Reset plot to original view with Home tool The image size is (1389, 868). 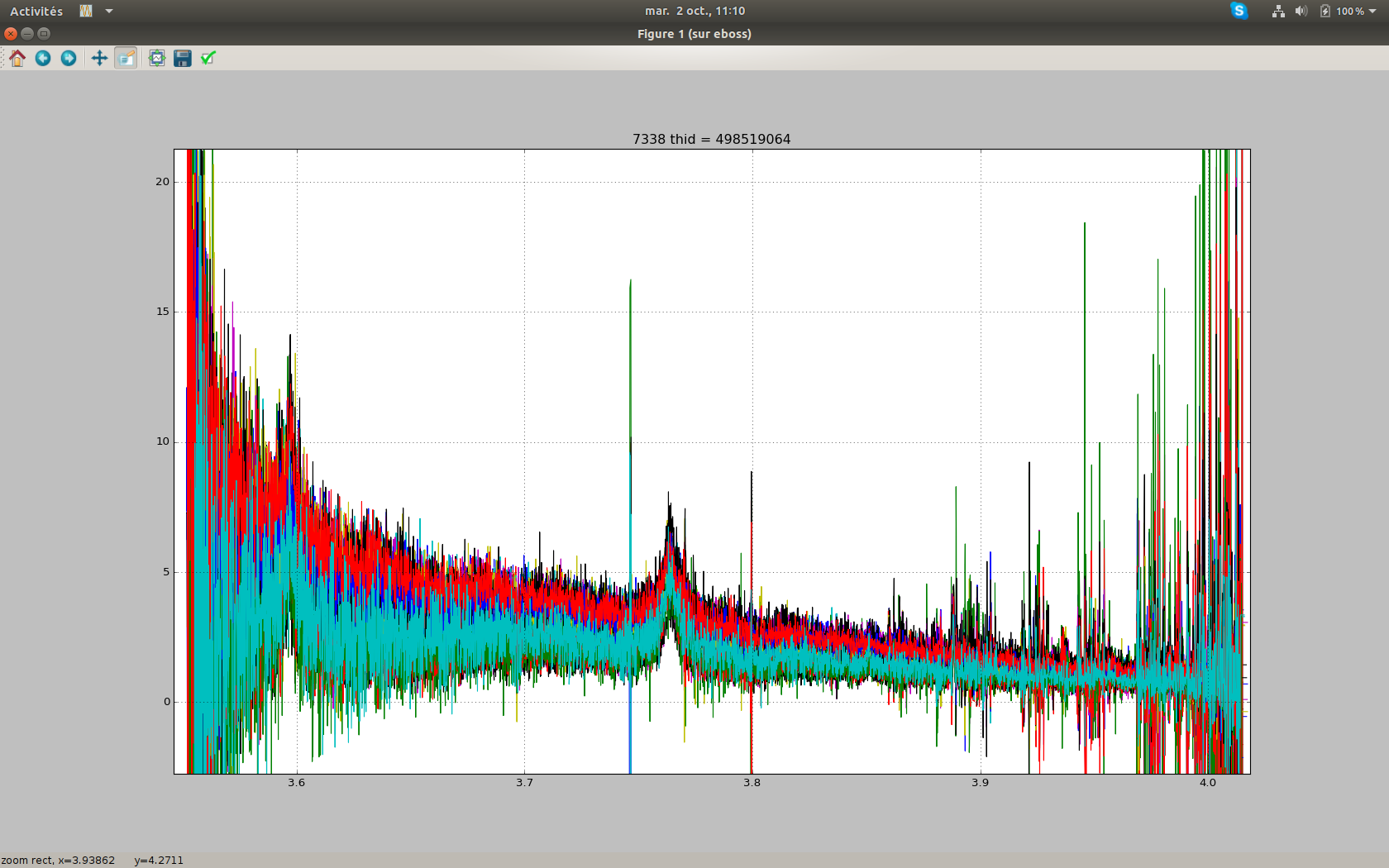[x=17, y=58]
